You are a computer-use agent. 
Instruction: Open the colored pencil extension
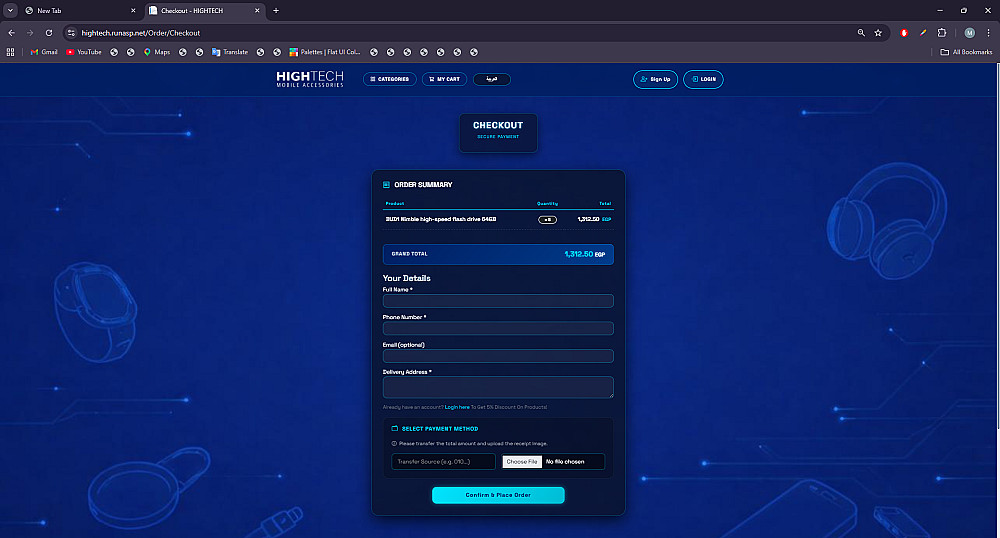(923, 33)
